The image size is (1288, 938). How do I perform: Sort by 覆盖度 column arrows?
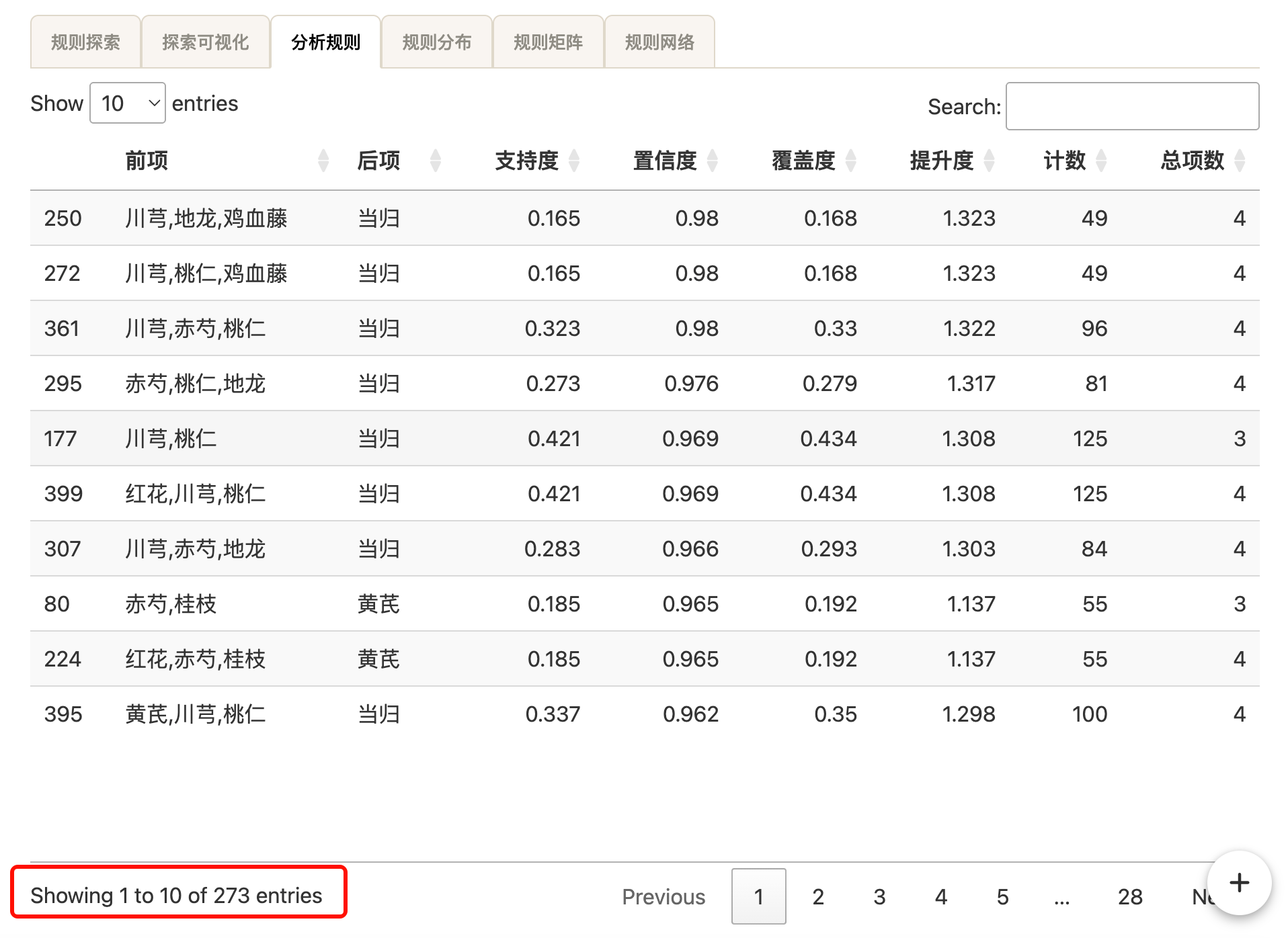point(851,161)
